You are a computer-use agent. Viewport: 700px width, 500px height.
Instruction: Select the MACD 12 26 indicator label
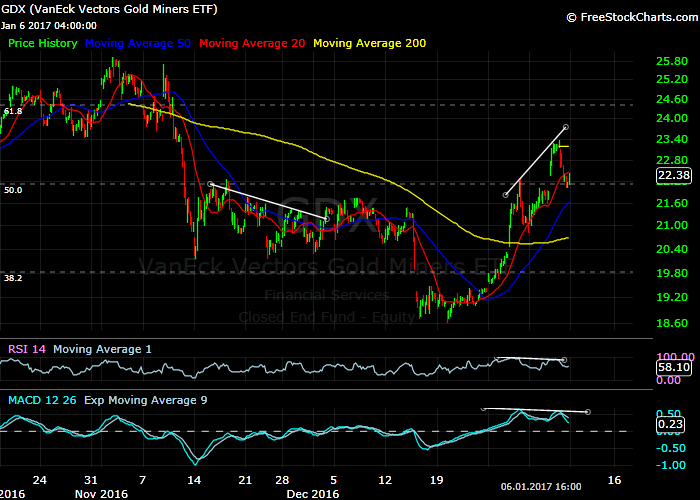click(42, 400)
